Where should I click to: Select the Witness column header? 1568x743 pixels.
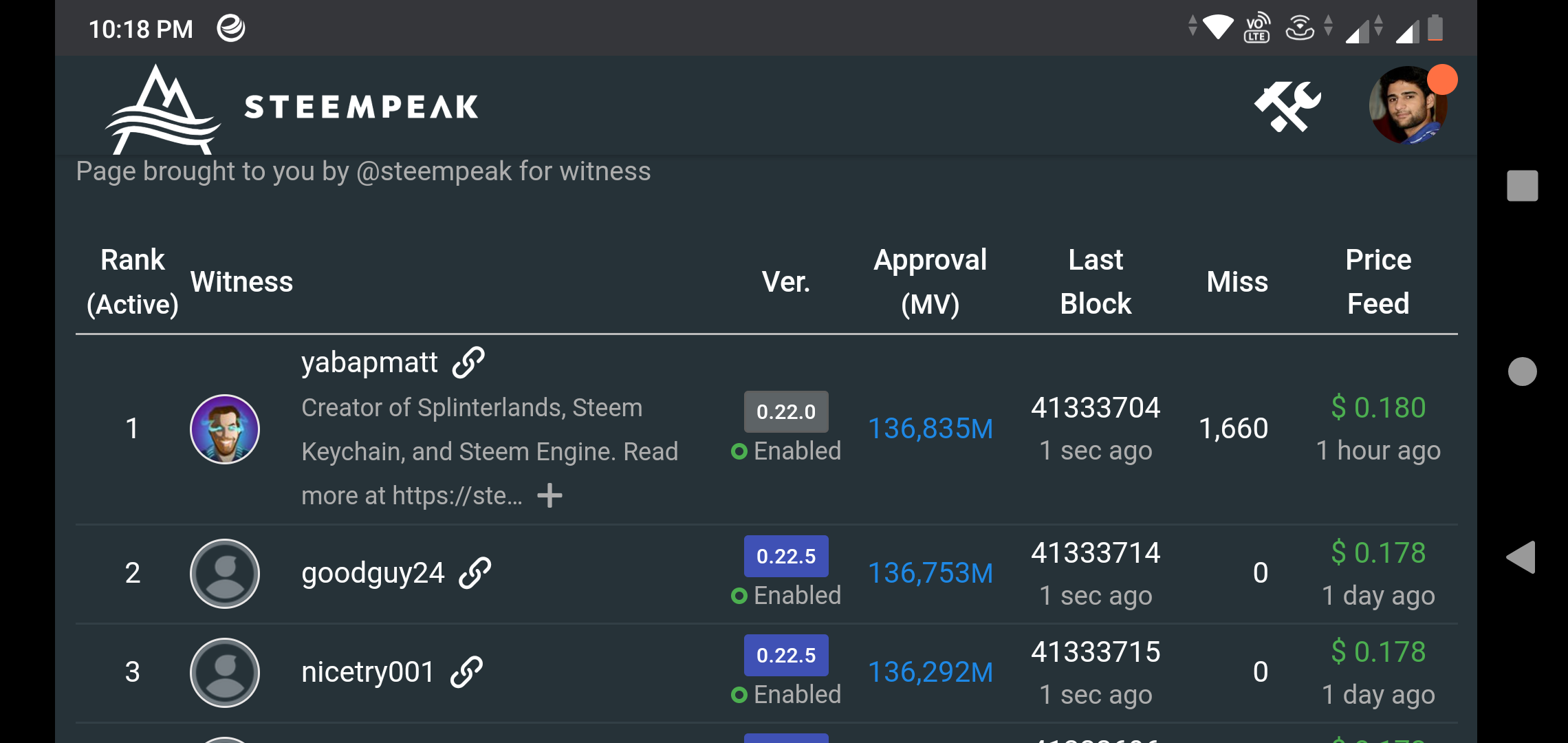(241, 282)
